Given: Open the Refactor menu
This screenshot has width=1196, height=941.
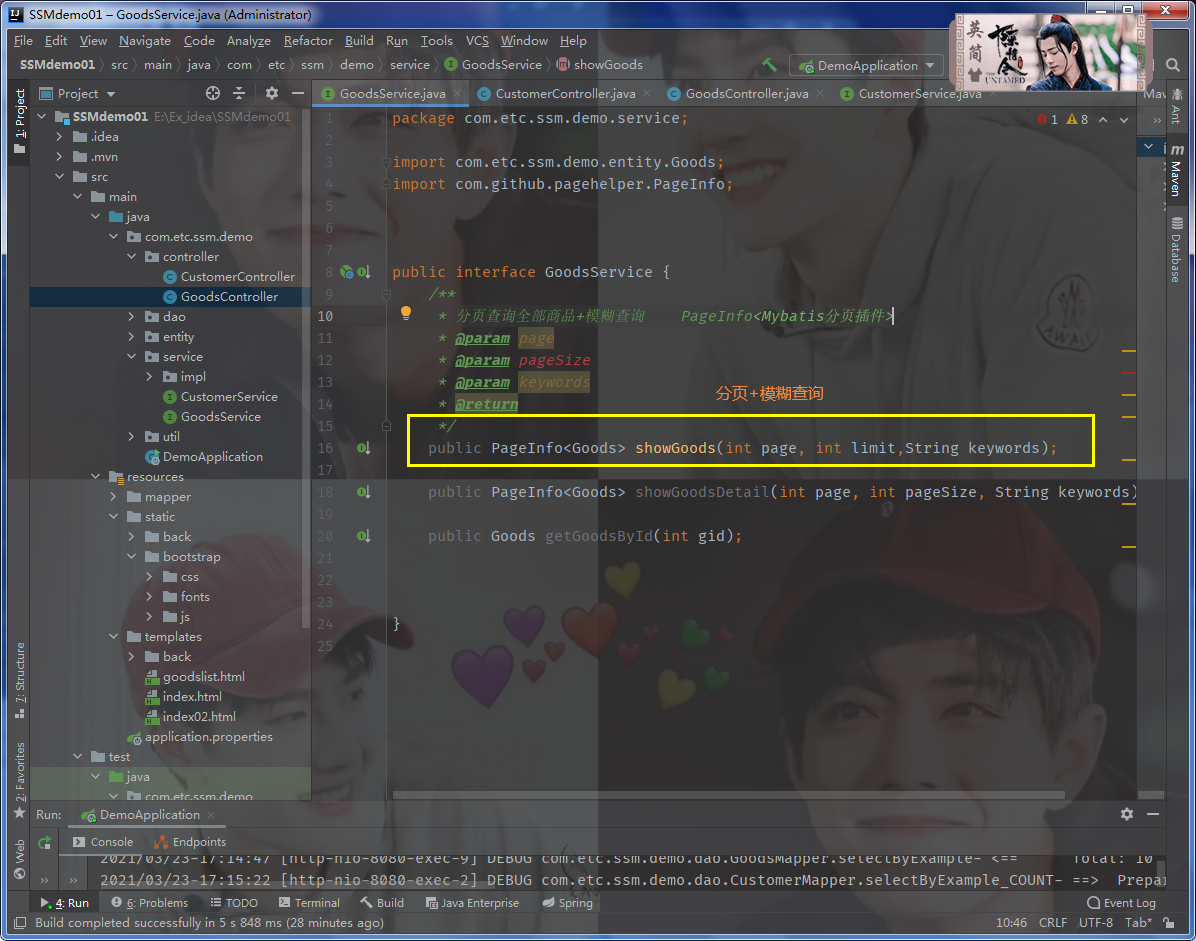Looking at the screenshot, I should coord(308,40).
